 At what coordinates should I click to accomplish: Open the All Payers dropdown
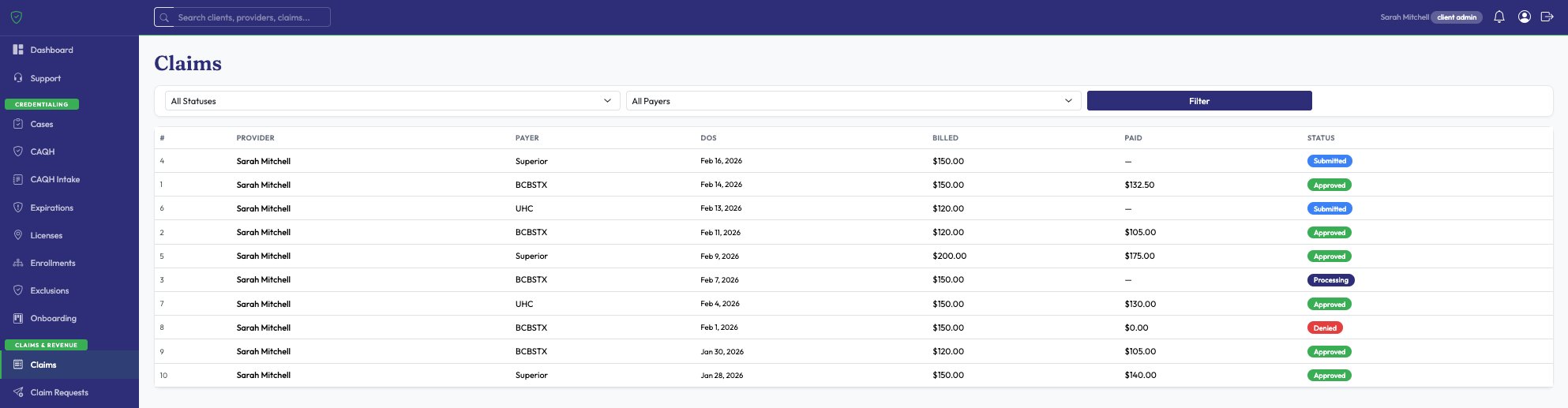click(x=853, y=101)
